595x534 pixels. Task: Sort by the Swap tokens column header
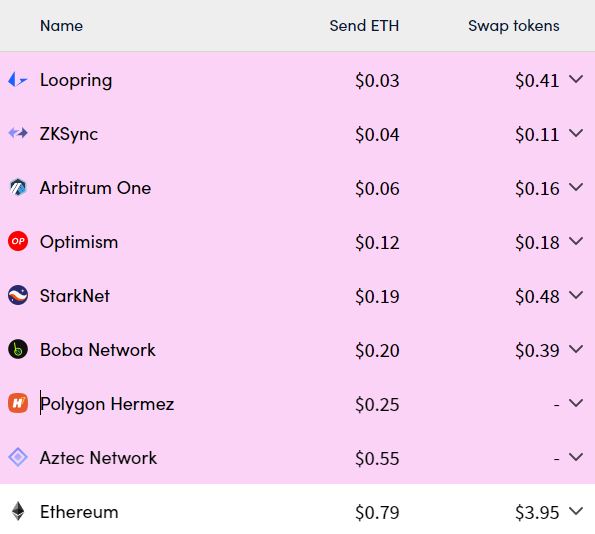pyautogui.click(x=514, y=26)
